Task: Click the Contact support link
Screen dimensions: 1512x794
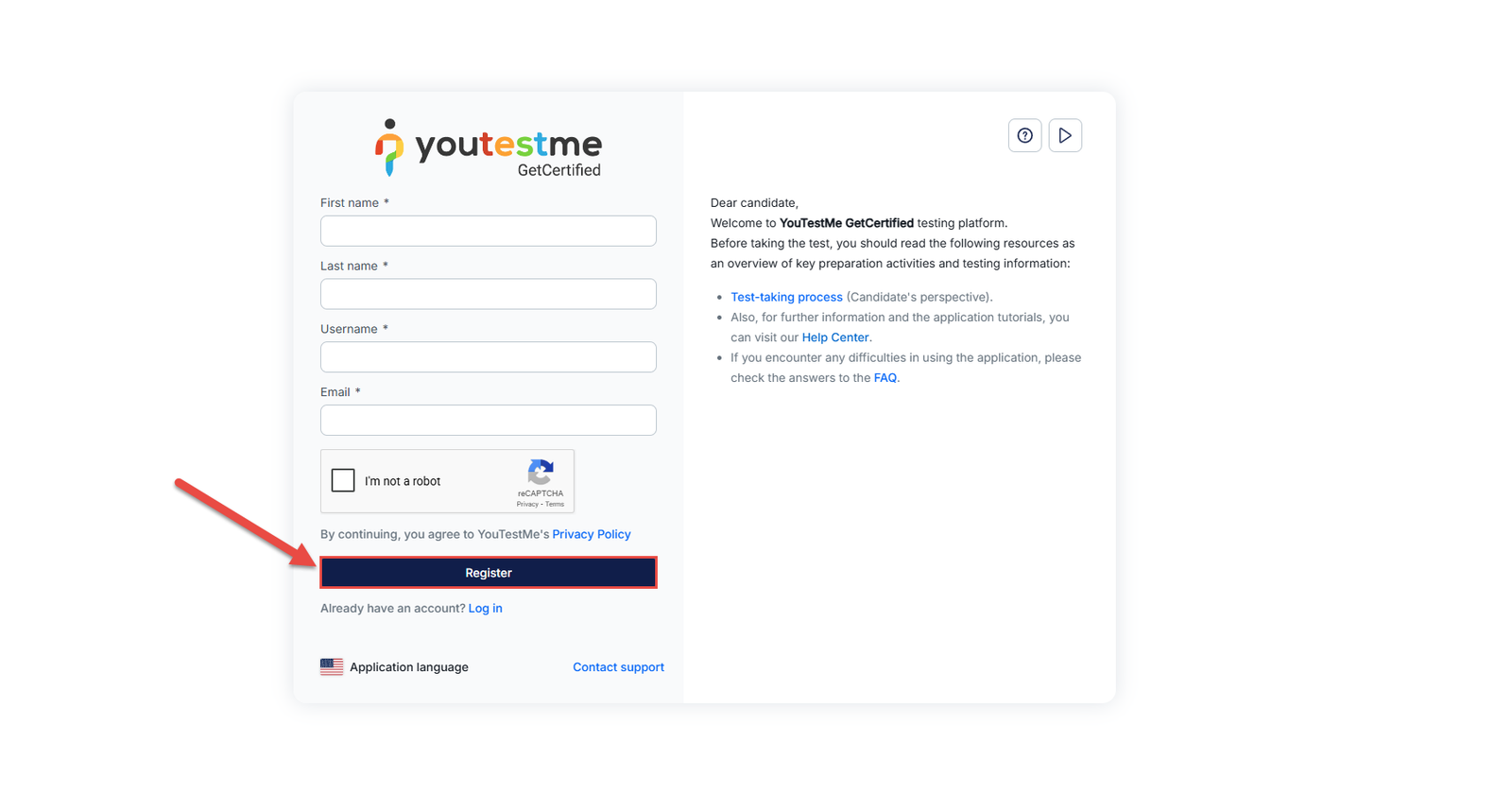Action: pos(618,667)
